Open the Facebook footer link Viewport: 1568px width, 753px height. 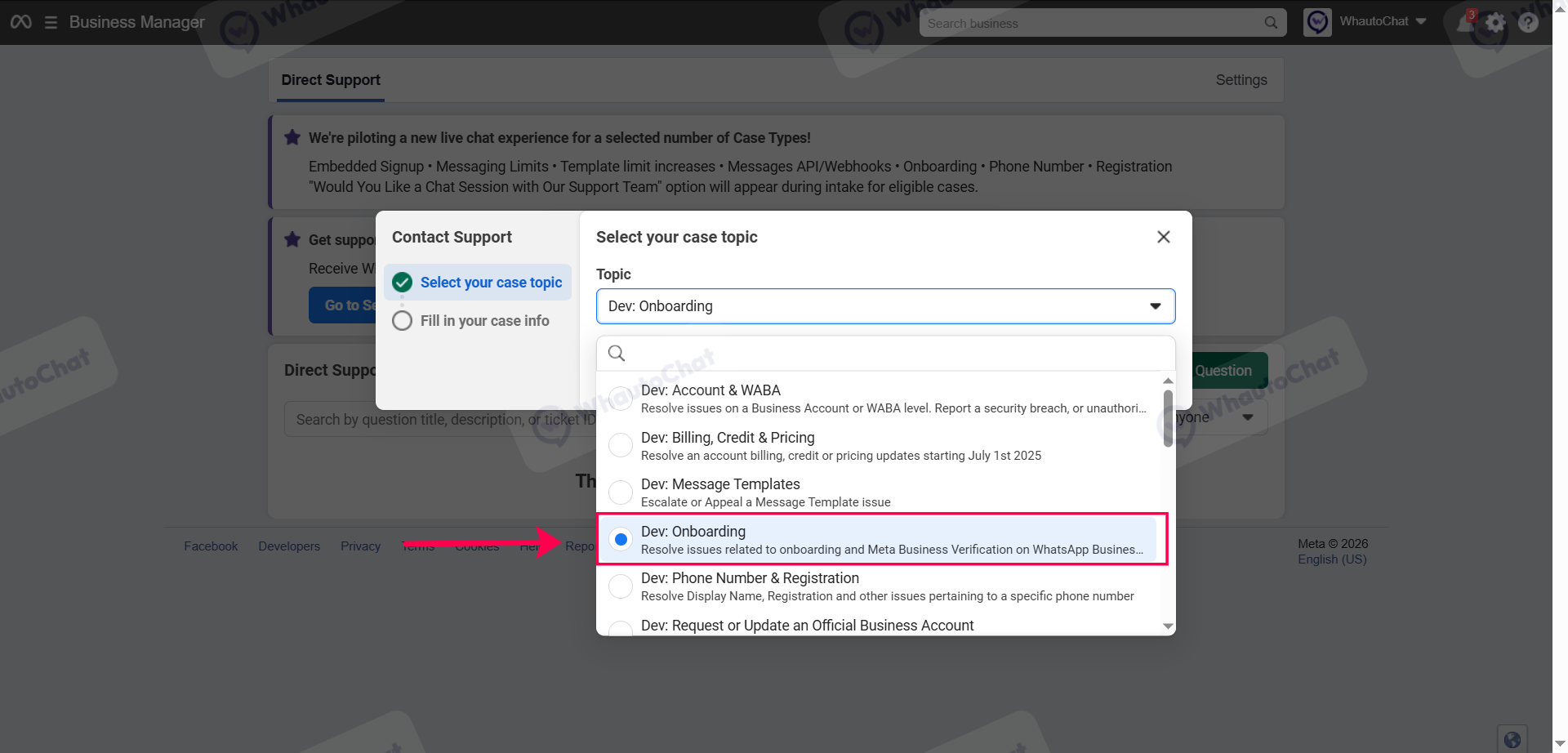coord(211,546)
